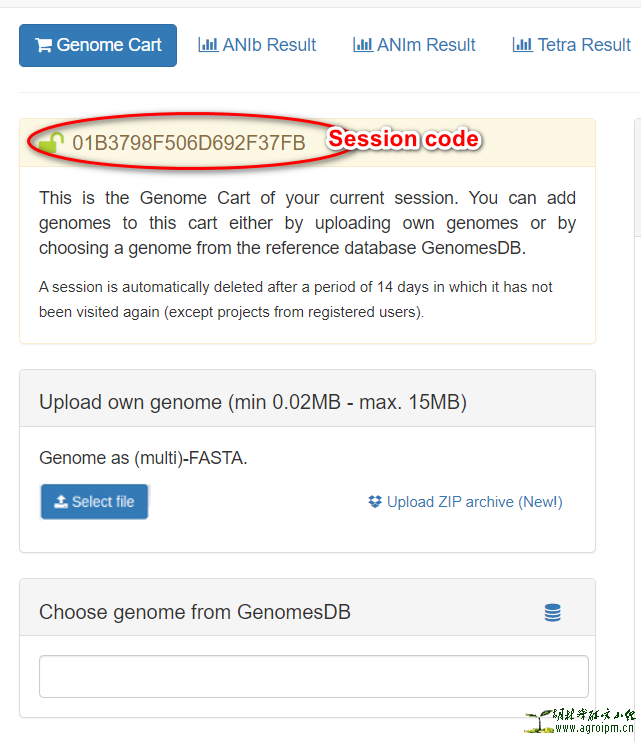Click the GenomesDB genome search field

pos(313,676)
